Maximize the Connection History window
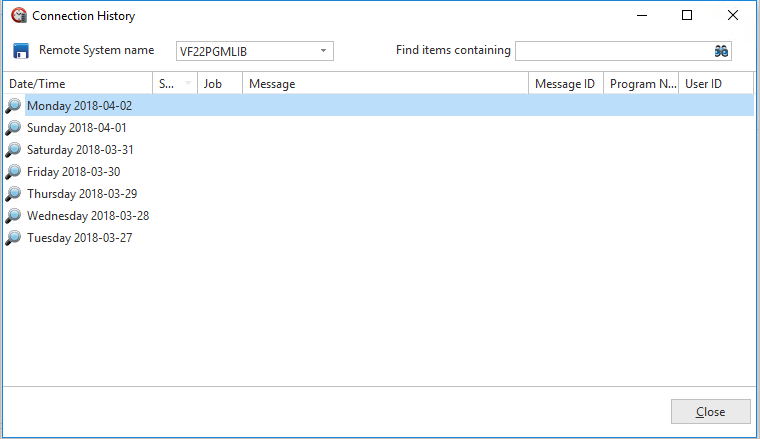 tap(687, 16)
